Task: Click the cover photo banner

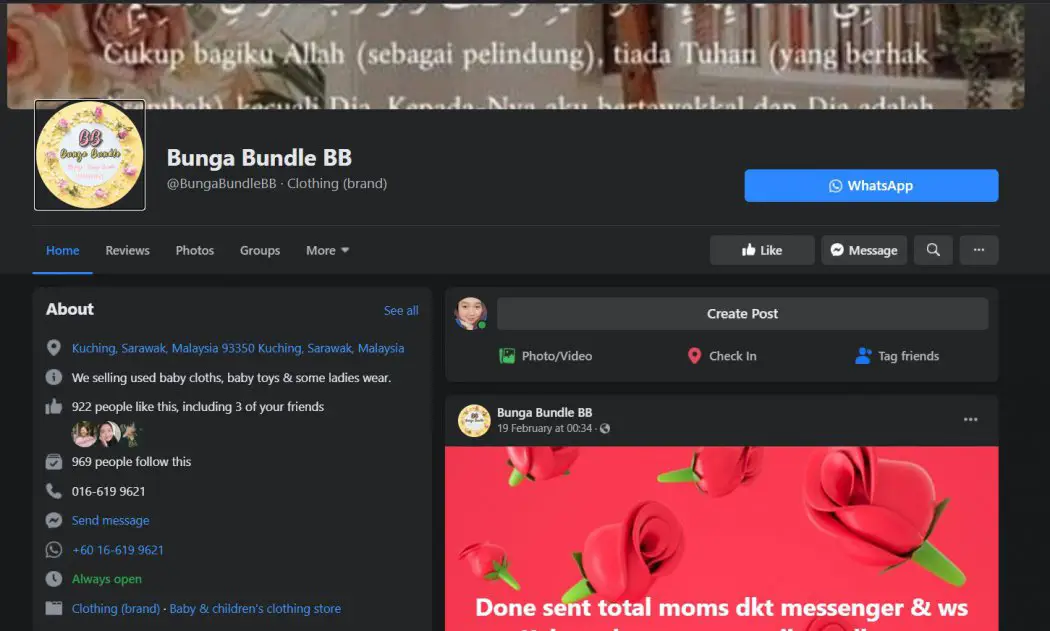Action: point(516,56)
